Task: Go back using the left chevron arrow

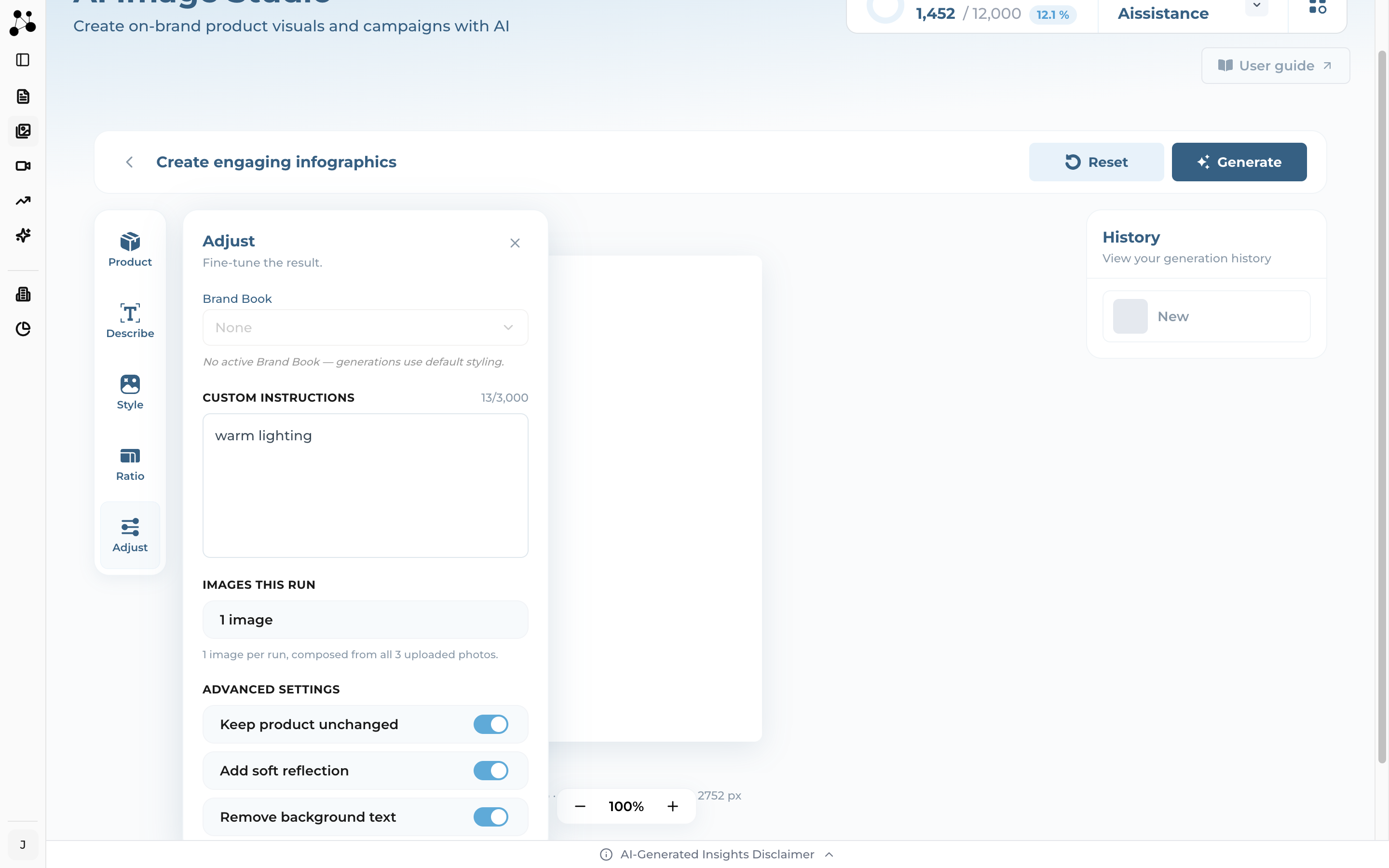Action: coord(130,163)
